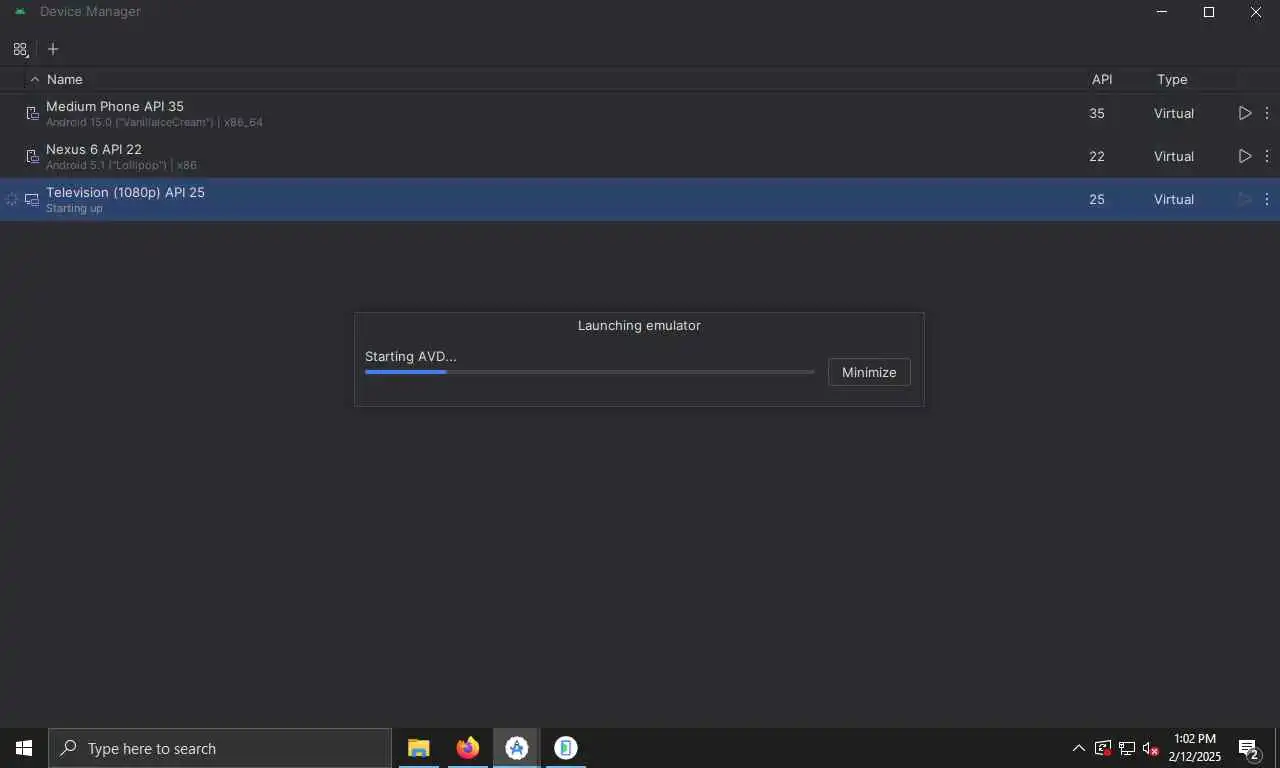Viewport: 1280px width, 768px height.
Task: Show hidden system tray icons
Action: coord(1078,748)
